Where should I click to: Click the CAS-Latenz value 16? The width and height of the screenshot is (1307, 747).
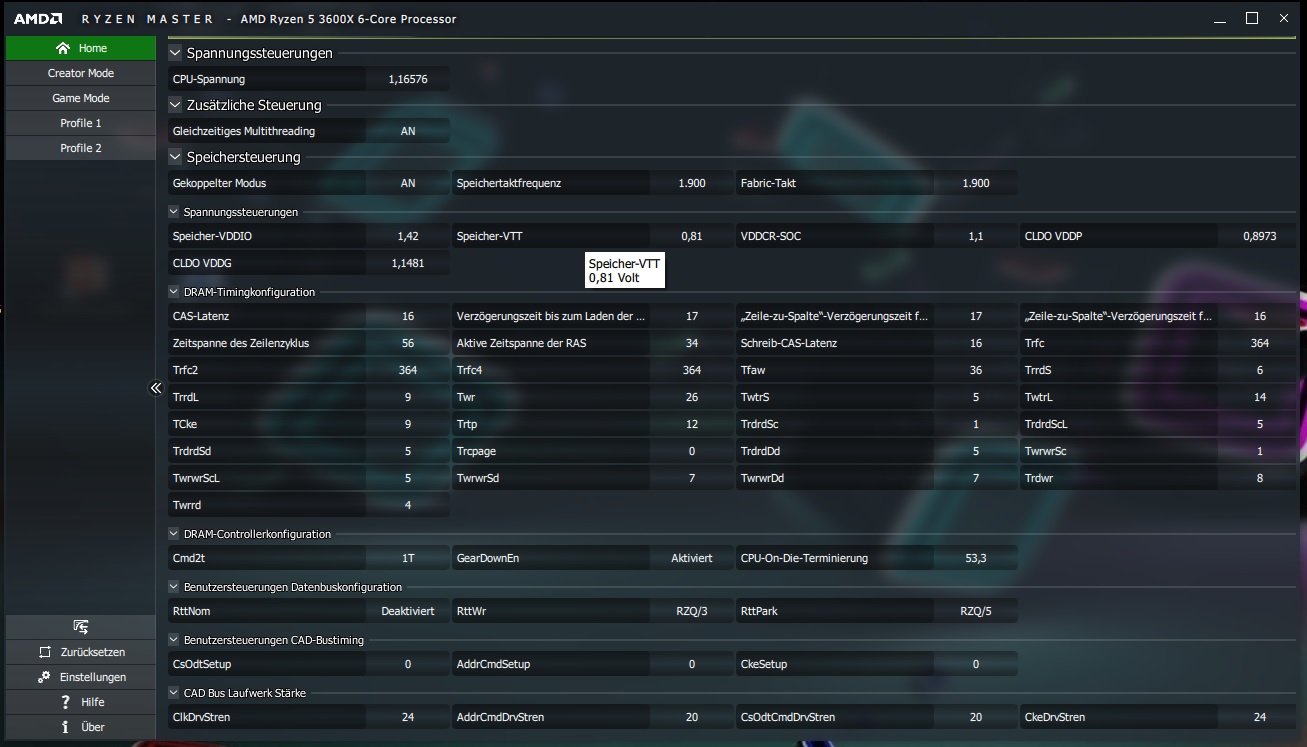(408, 316)
